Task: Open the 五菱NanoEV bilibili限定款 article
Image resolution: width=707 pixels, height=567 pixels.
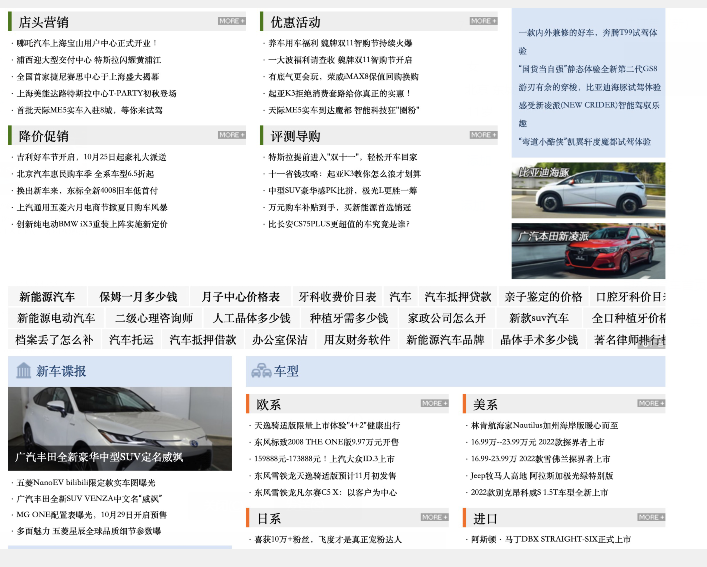Action: 86,483
